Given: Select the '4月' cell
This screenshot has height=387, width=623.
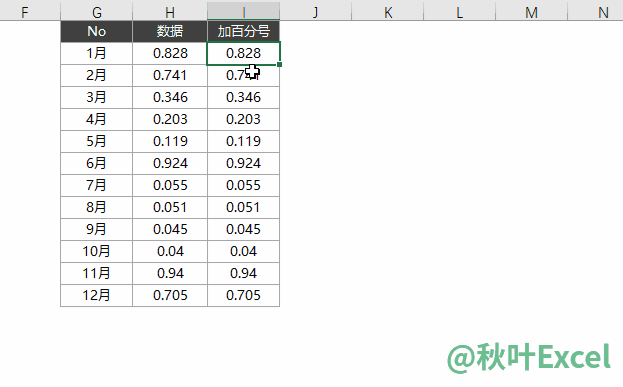Looking at the screenshot, I should click(97, 119).
